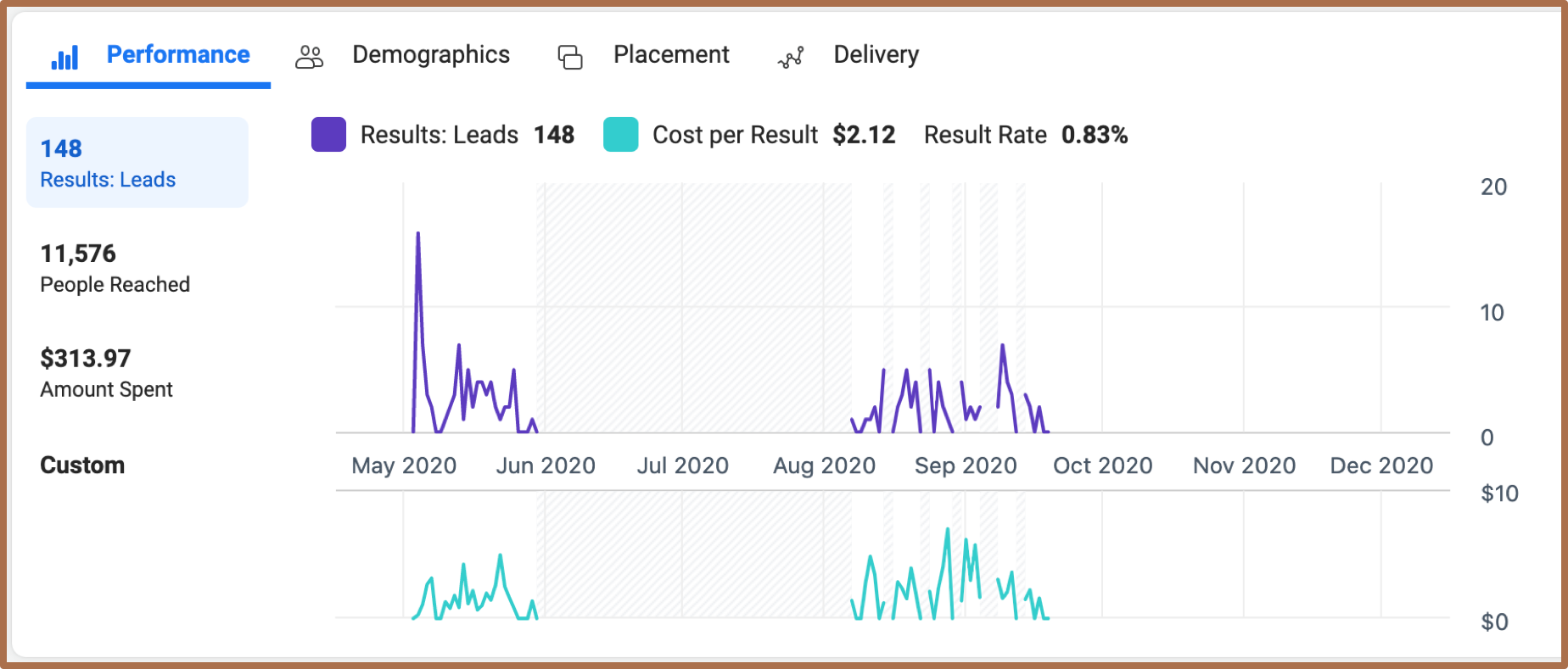Click the highest May 2020 leads spike

click(417, 234)
